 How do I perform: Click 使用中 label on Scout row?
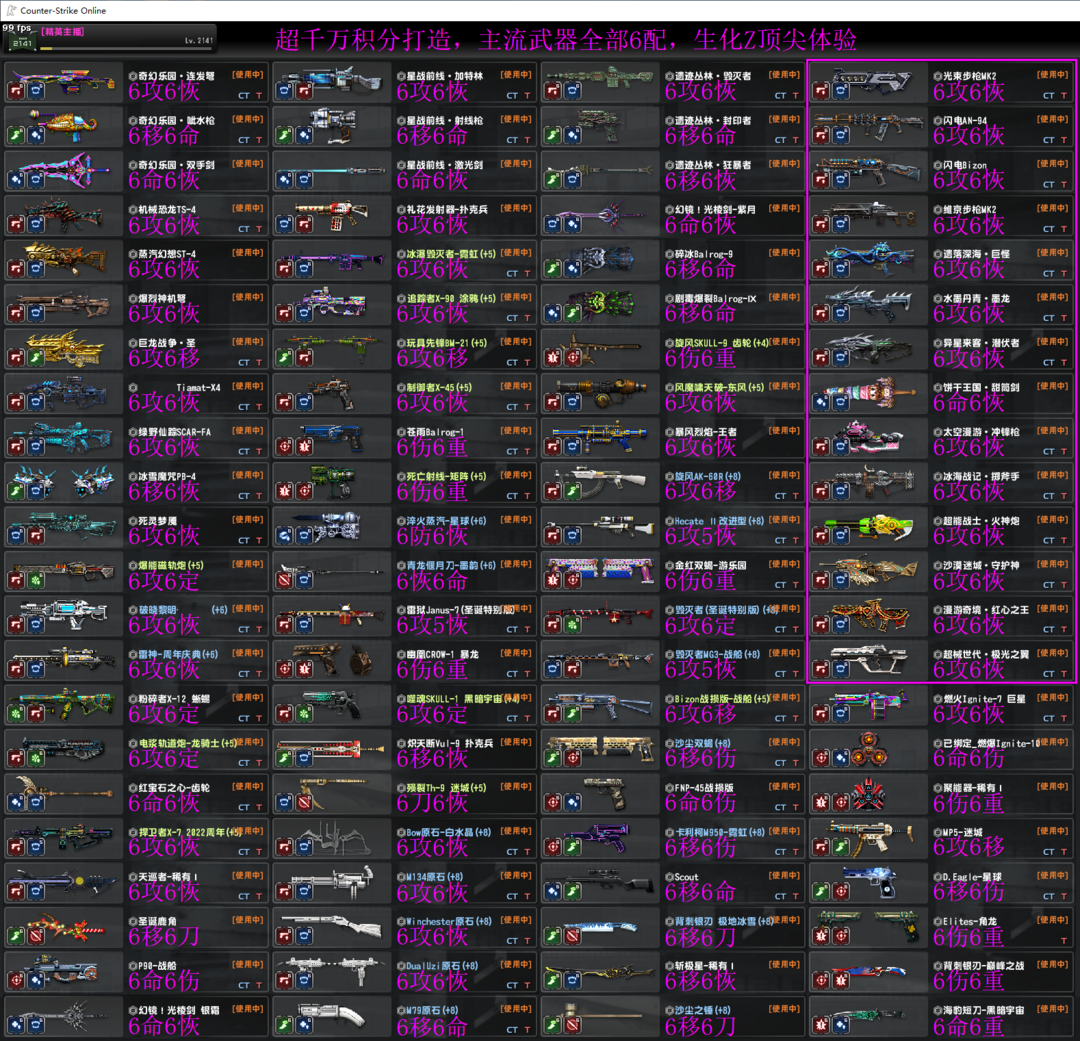tap(785, 875)
